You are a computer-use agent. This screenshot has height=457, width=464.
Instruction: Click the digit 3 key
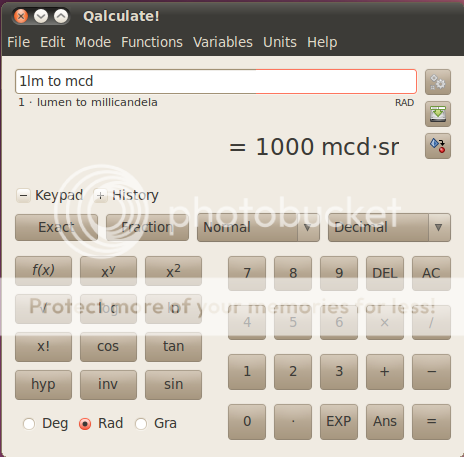[339, 372]
